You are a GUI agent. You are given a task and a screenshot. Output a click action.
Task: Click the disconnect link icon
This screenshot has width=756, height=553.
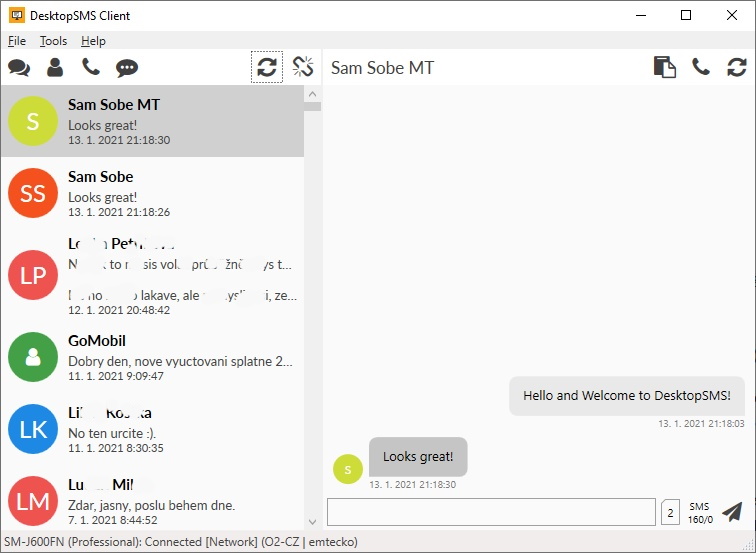coord(303,68)
